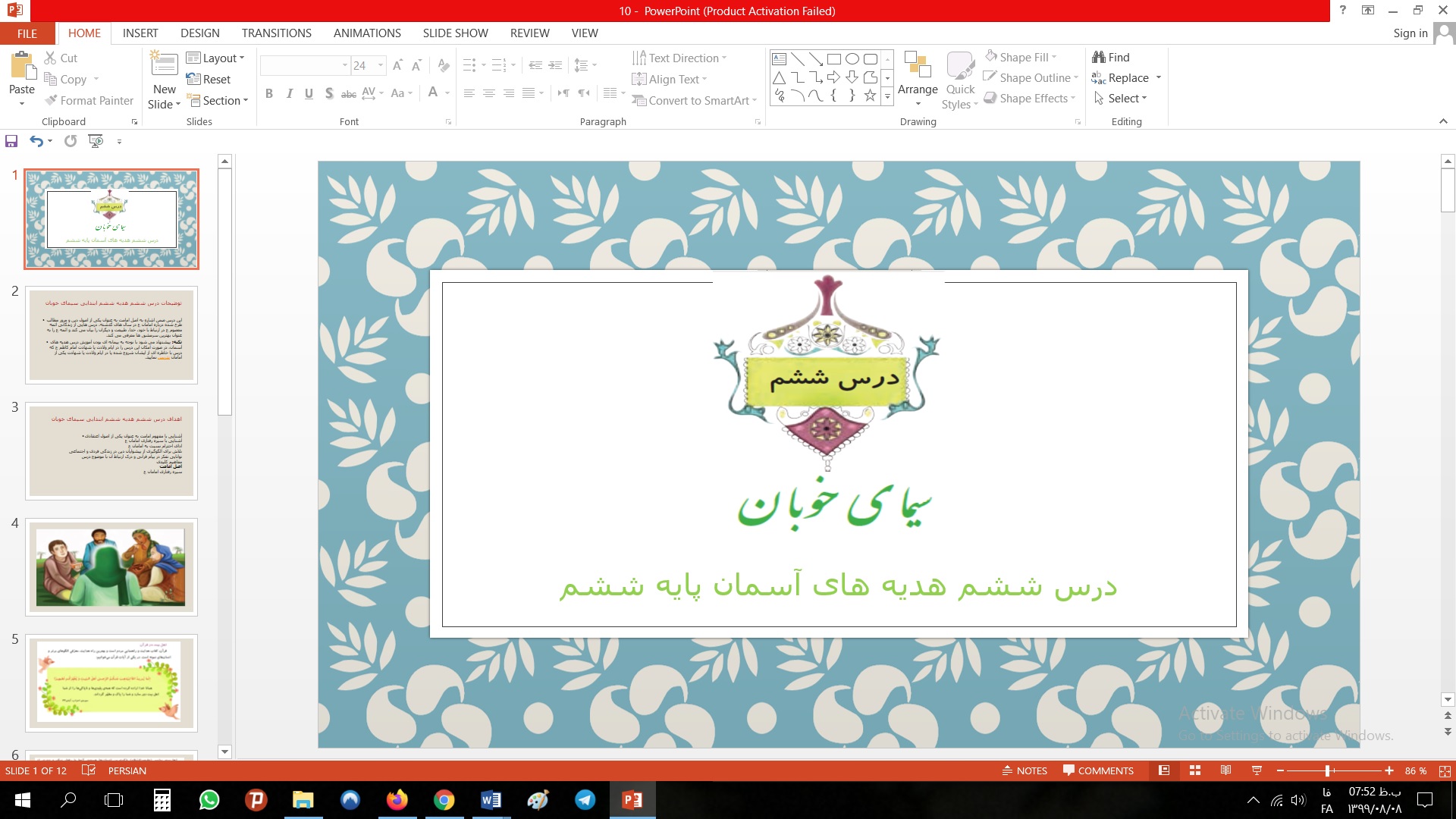Click the zoom slider handle
Viewport: 1456px width, 819px height.
click(x=1328, y=770)
